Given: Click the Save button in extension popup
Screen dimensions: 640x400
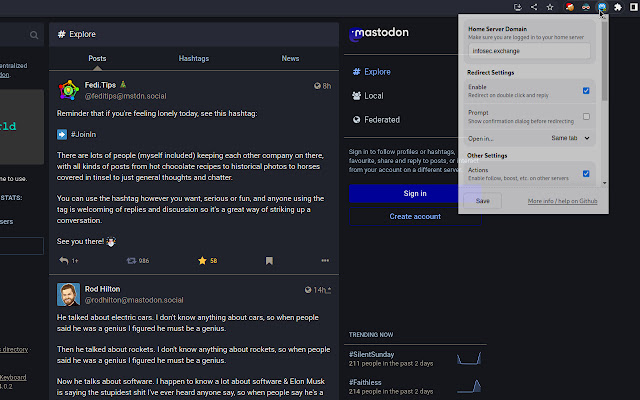Looking at the screenshot, I should pos(483,201).
